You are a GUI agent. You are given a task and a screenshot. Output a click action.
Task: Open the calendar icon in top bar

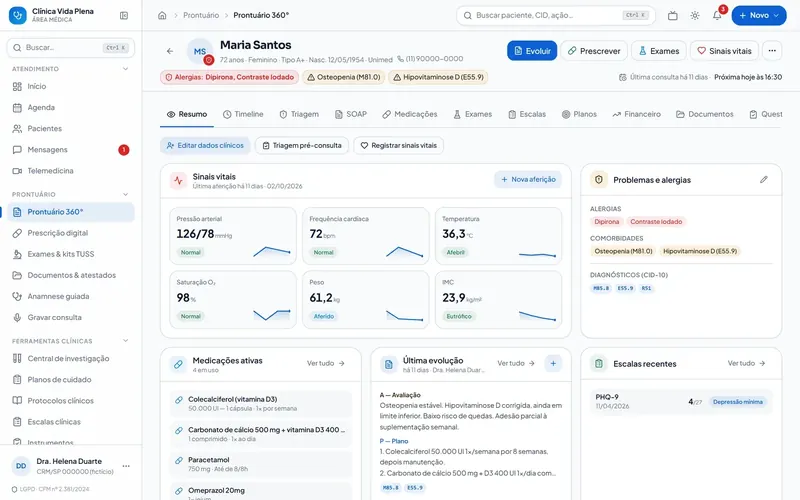point(672,15)
